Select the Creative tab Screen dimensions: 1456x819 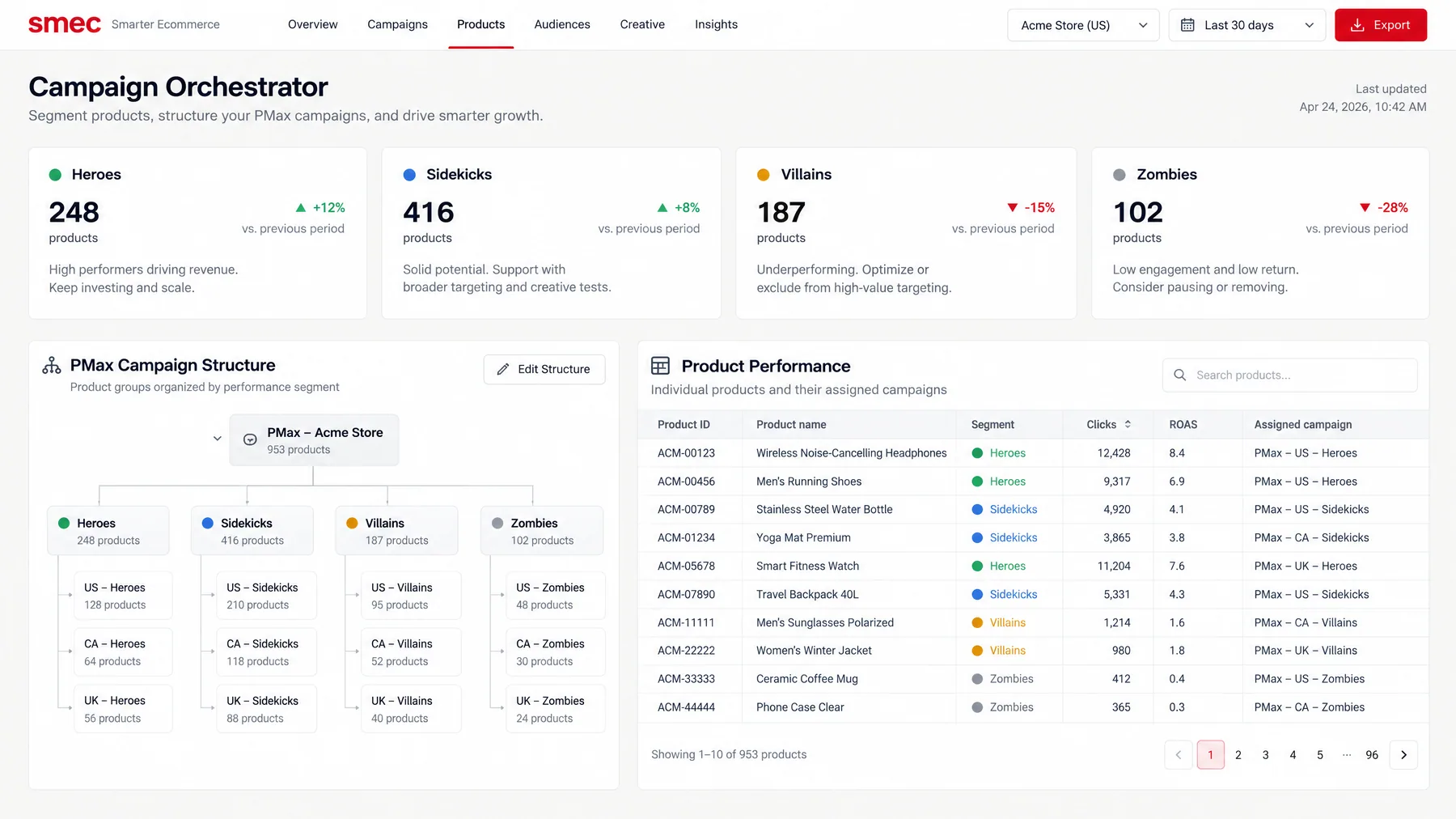pos(642,24)
